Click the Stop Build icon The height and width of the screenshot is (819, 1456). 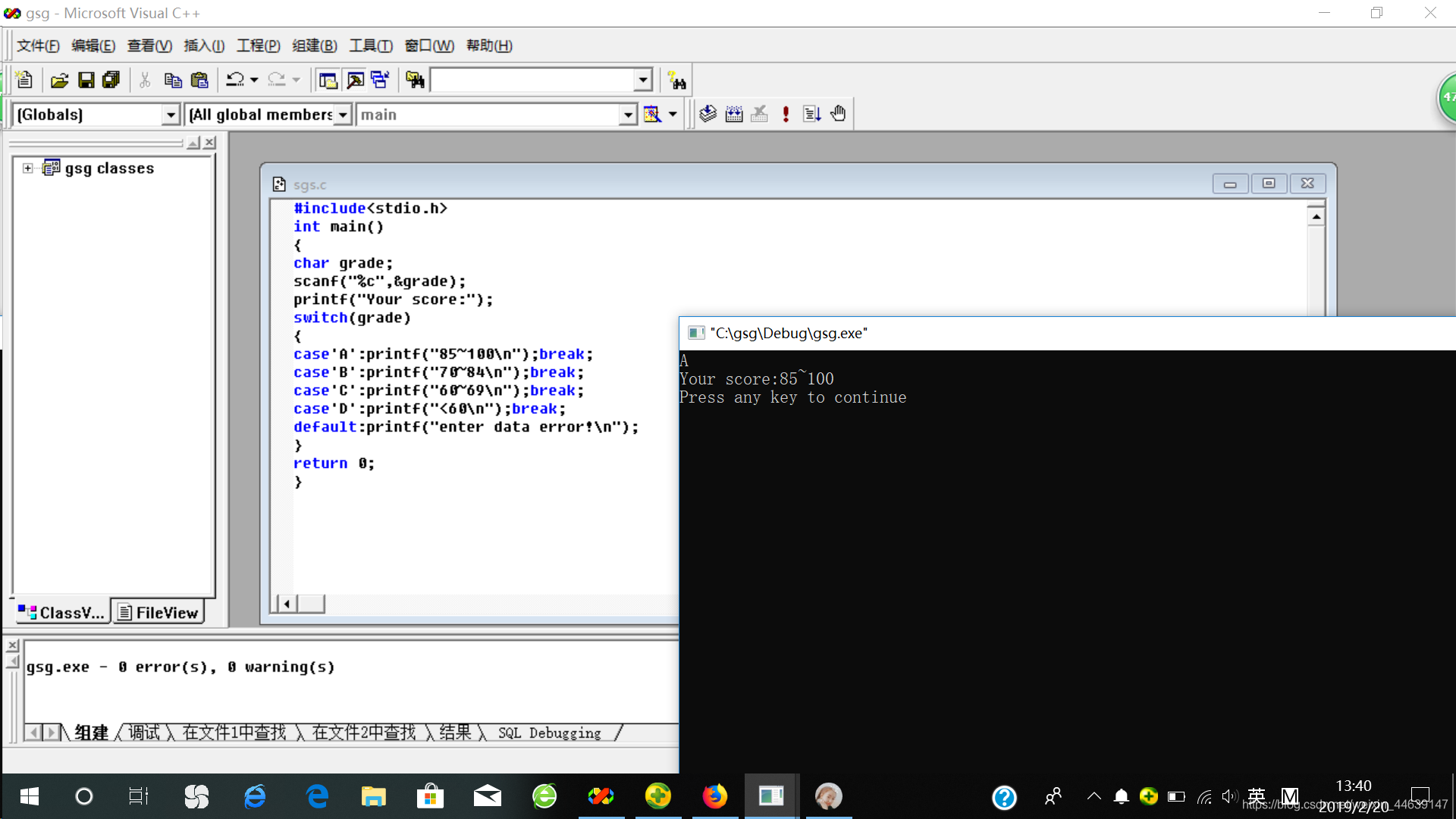point(759,114)
